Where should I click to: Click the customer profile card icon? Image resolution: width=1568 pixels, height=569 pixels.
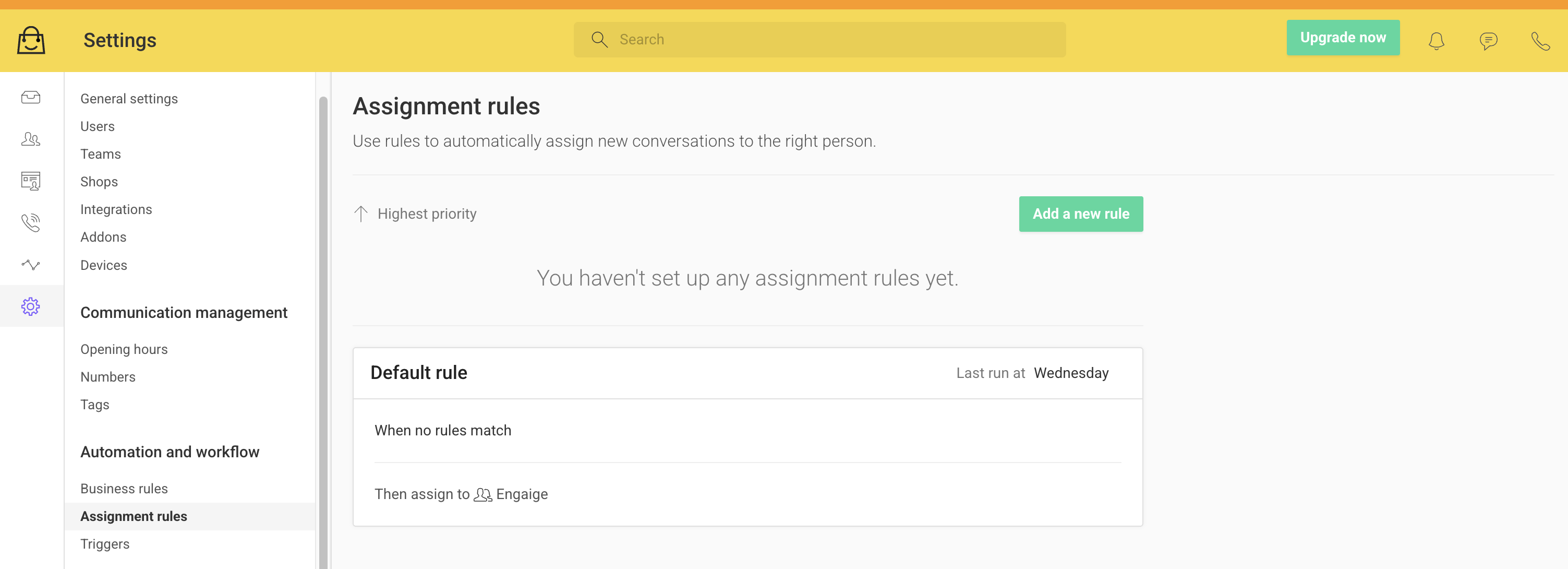pos(30,181)
